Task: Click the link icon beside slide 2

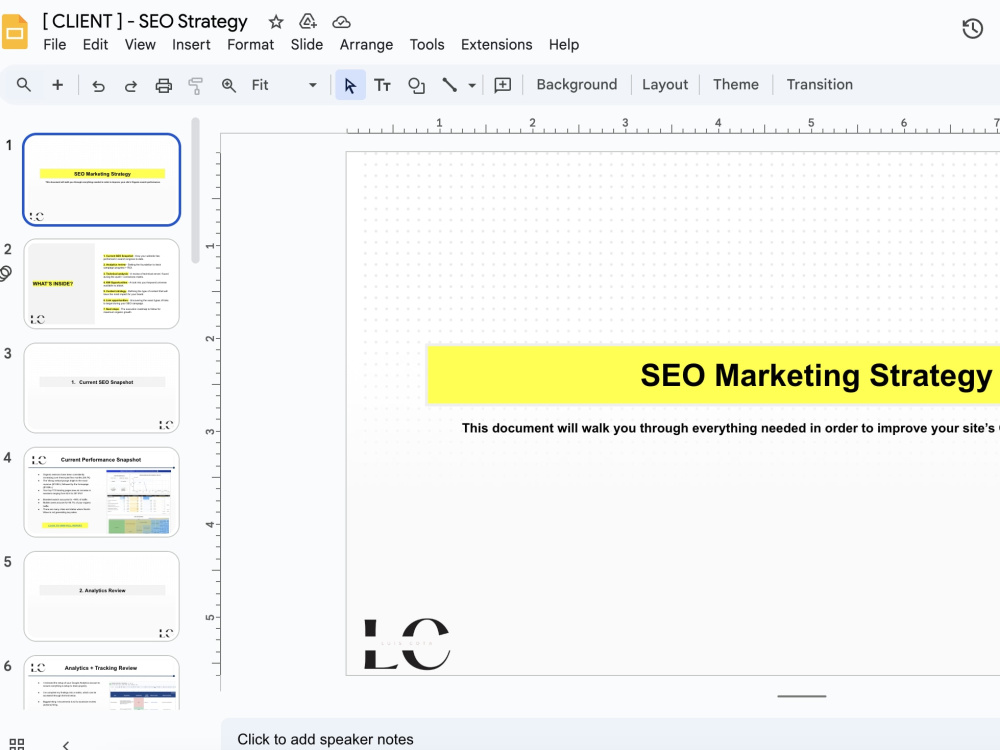Action: click(x=6, y=274)
